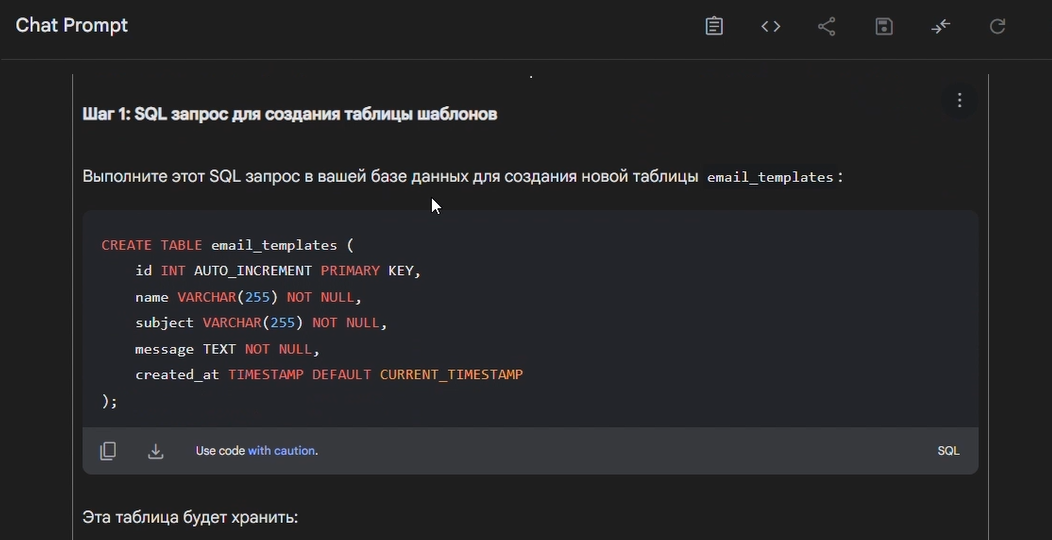Click the 'Use code' caution notice
The height and width of the screenshot is (540, 1052).
click(257, 451)
